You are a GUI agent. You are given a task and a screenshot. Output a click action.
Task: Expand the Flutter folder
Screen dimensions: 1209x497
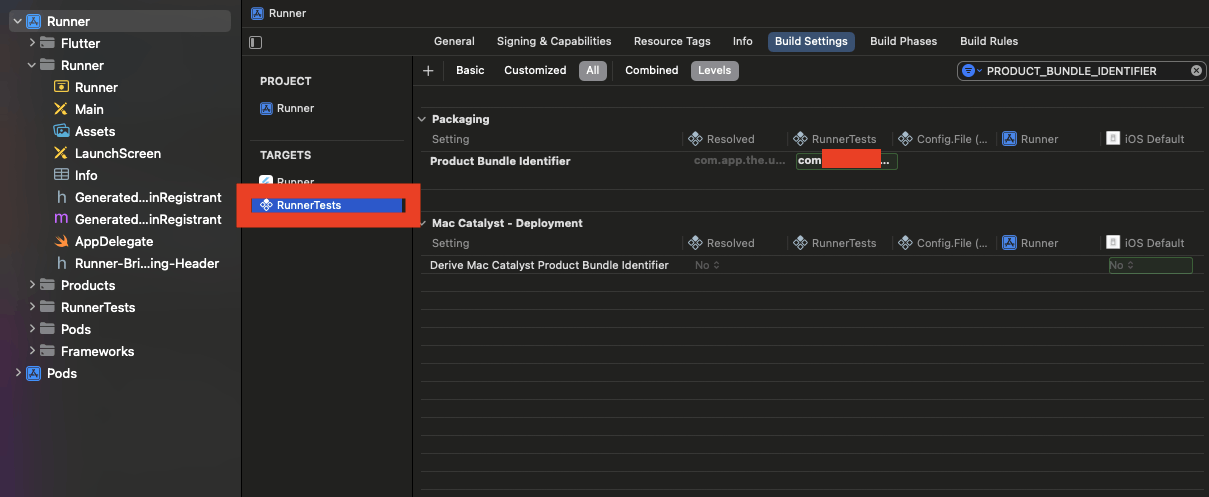coord(32,43)
